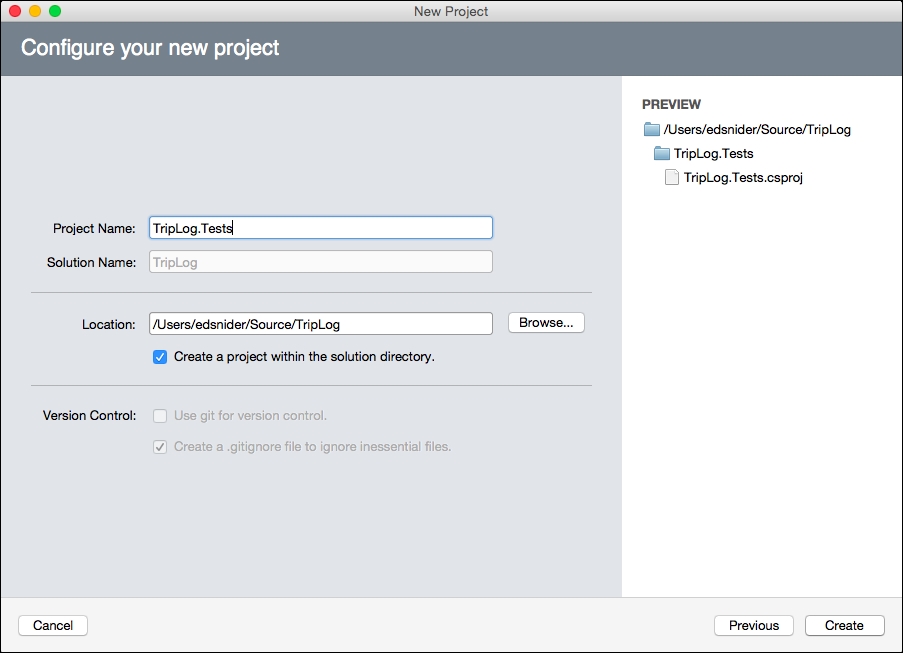Viewport: 903px width, 653px height.
Task: Click the disabled Solution Name field
Action: pos(321,262)
